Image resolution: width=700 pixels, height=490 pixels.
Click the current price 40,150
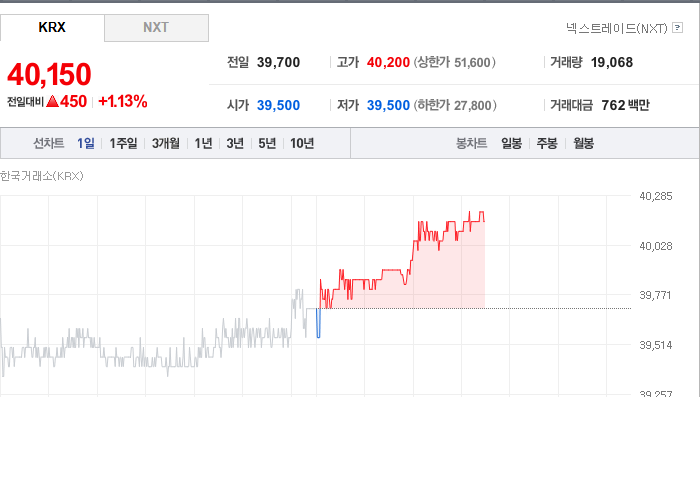tap(49, 74)
